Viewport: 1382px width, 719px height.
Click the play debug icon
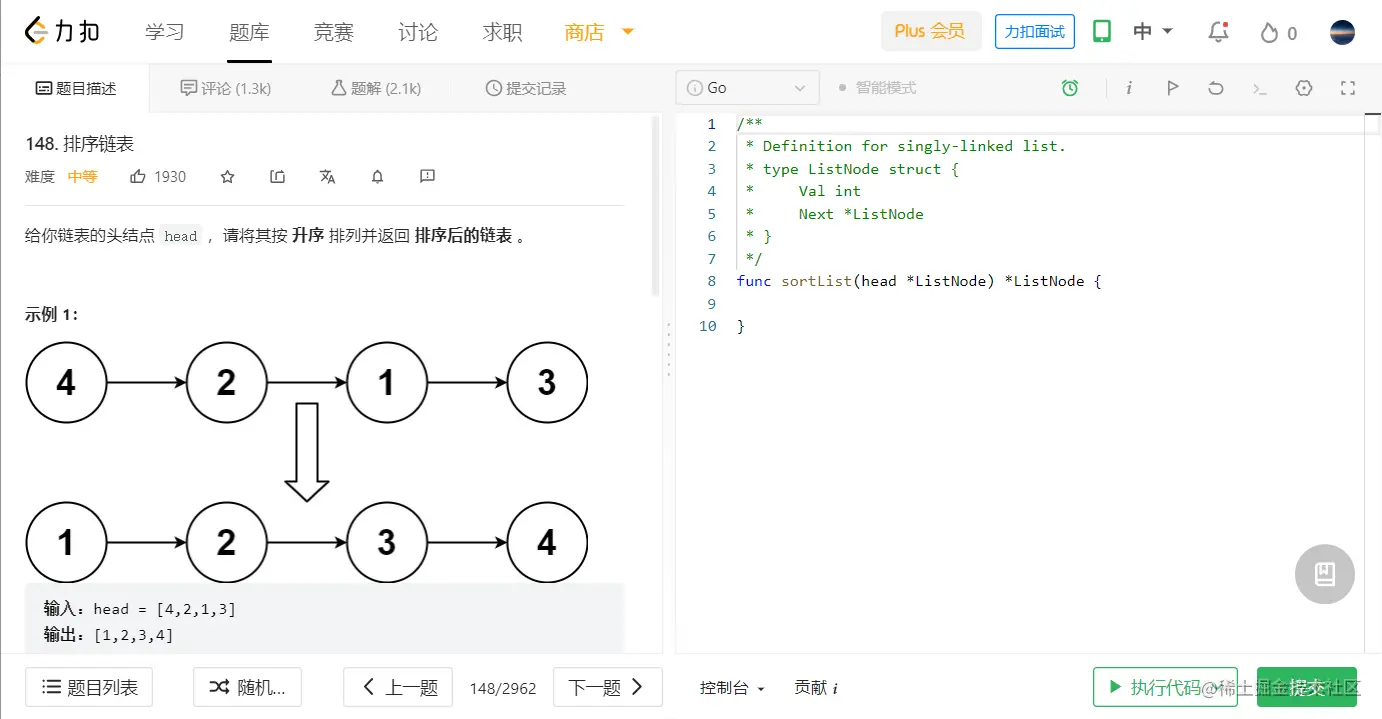(1172, 88)
